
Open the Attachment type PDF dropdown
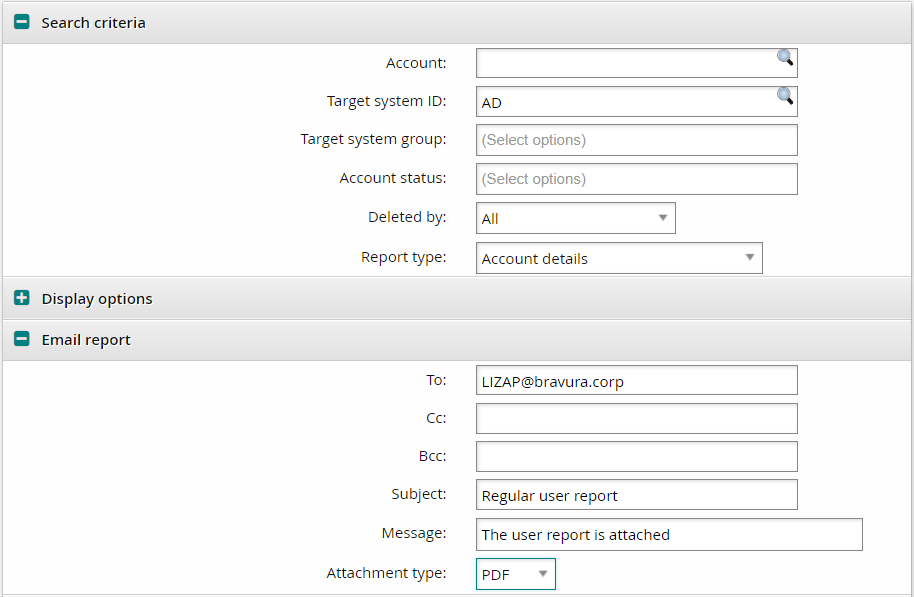coord(515,574)
